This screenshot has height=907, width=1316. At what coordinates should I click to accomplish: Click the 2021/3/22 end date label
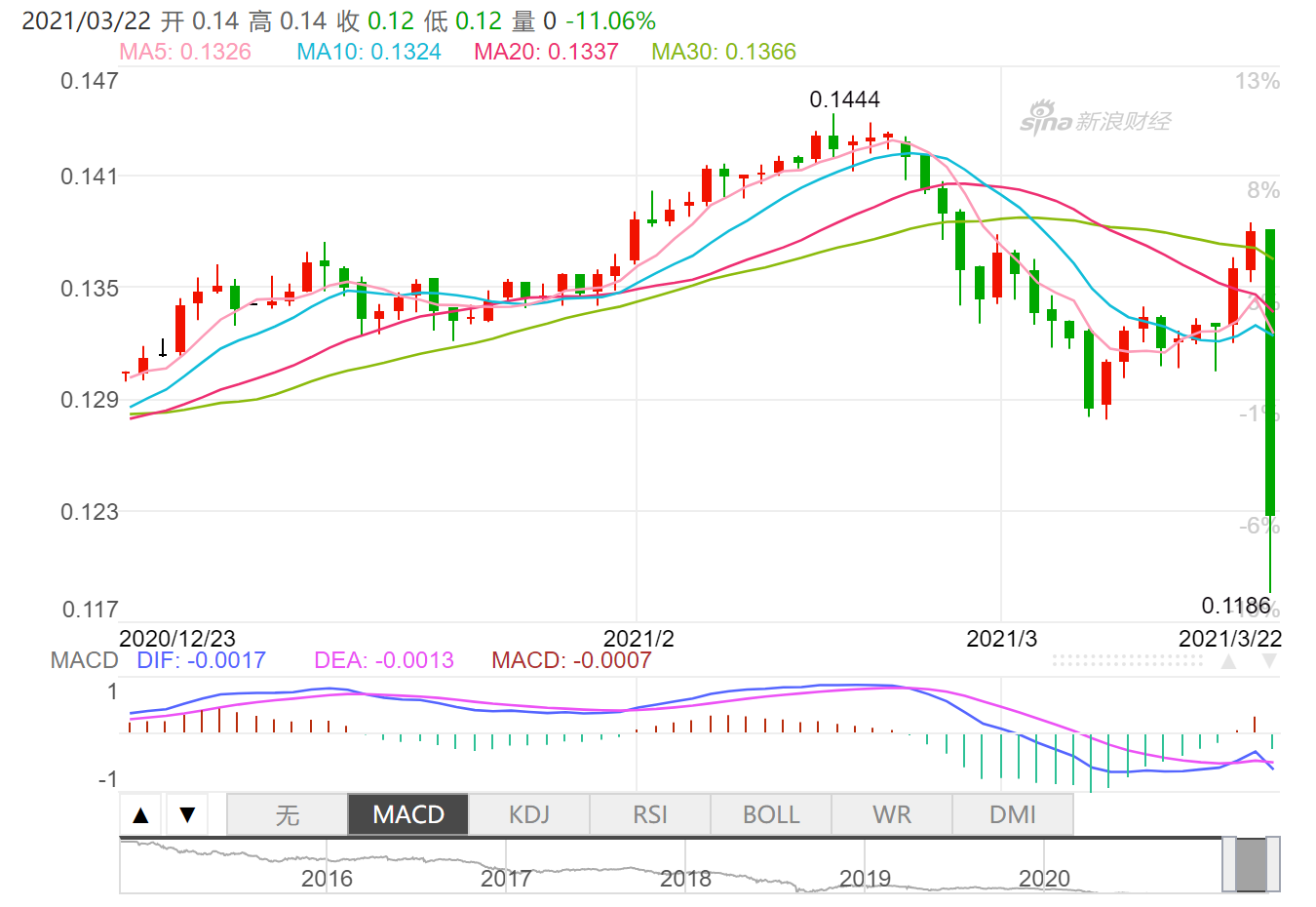[x=1230, y=639]
